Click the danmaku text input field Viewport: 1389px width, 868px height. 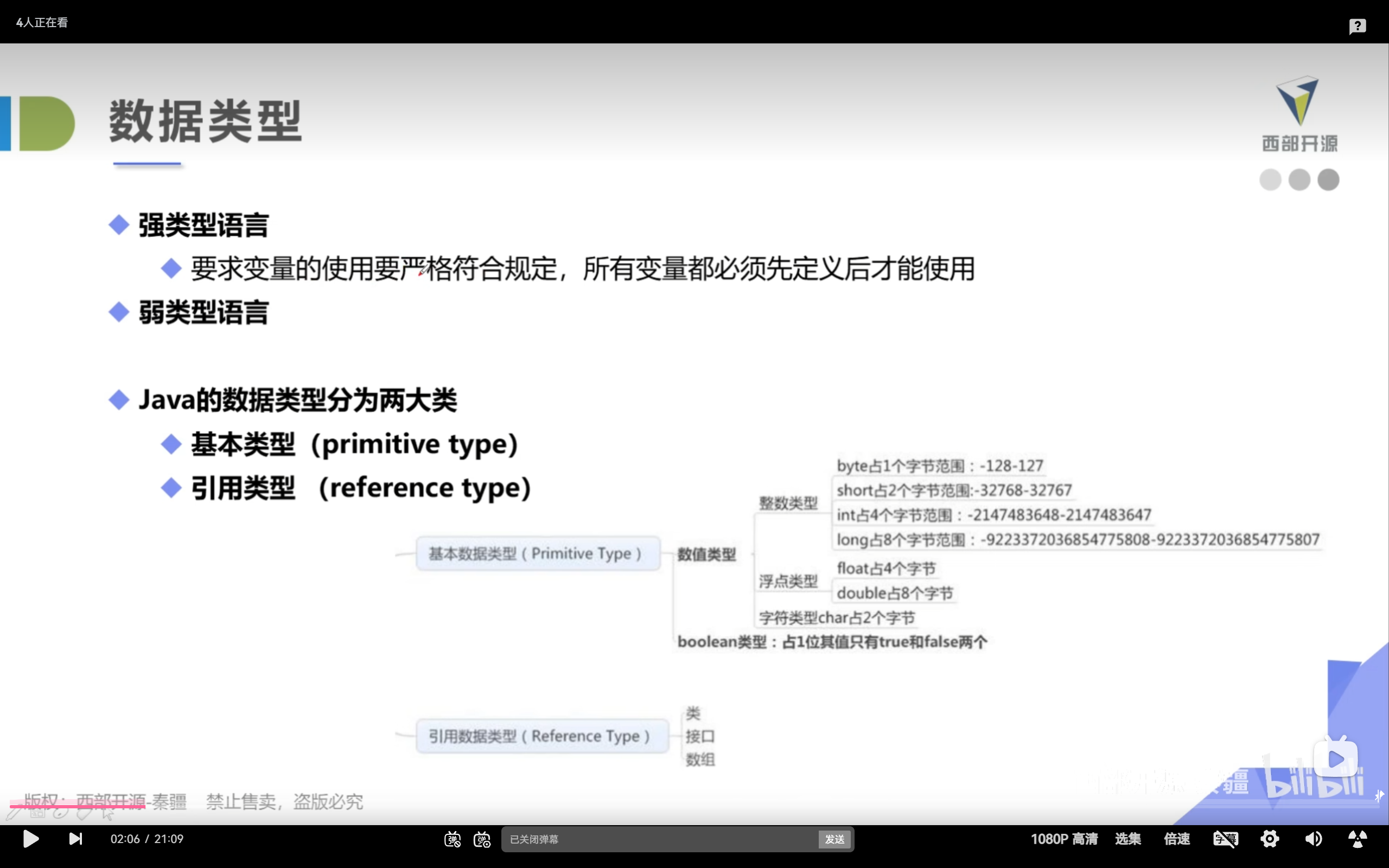[x=660, y=839]
